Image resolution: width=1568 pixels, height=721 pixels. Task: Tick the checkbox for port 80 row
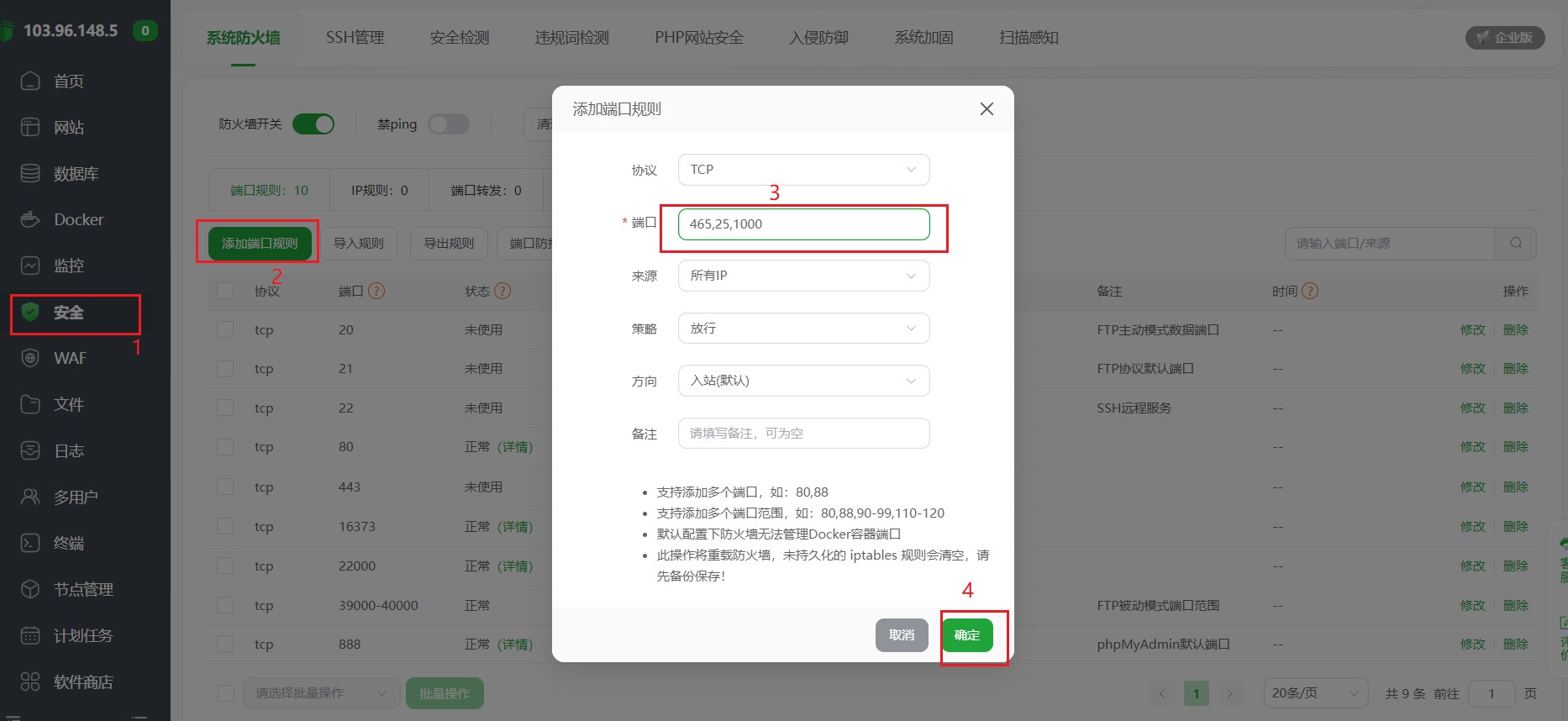[x=225, y=447]
